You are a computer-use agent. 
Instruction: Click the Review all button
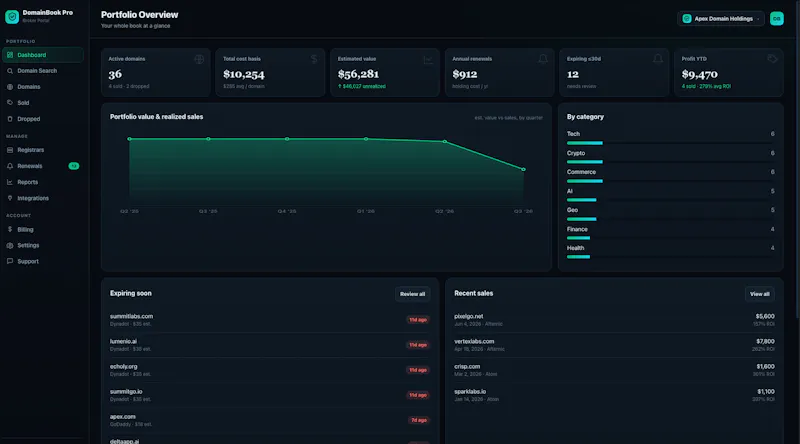(412, 294)
